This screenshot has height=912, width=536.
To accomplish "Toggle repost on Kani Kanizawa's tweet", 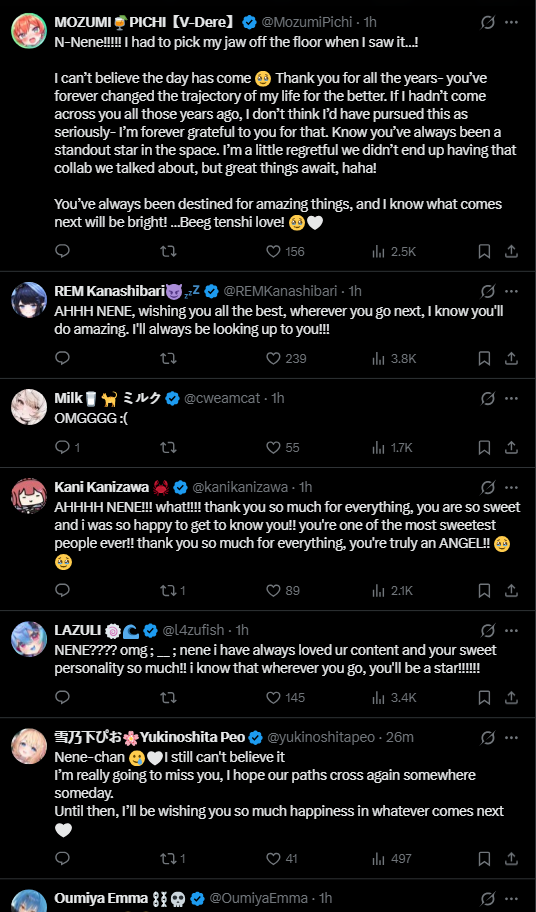I will [x=173, y=590].
